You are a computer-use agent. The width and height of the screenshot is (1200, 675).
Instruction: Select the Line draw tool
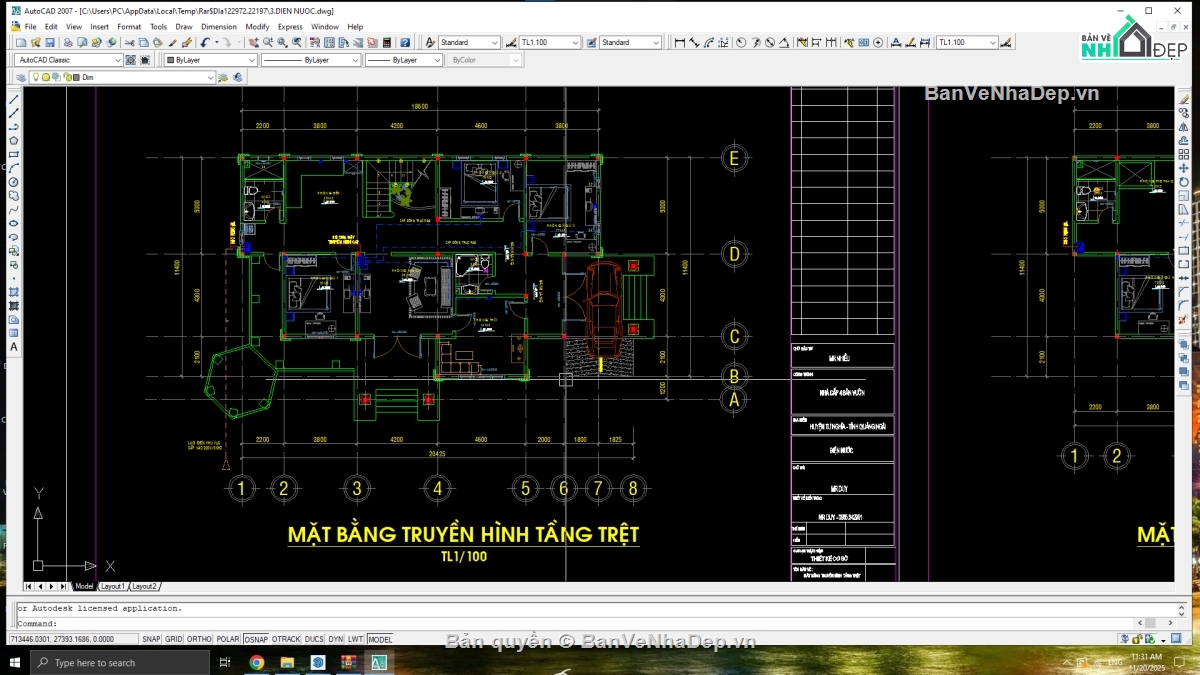pyautogui.click(x=14, y=100)
